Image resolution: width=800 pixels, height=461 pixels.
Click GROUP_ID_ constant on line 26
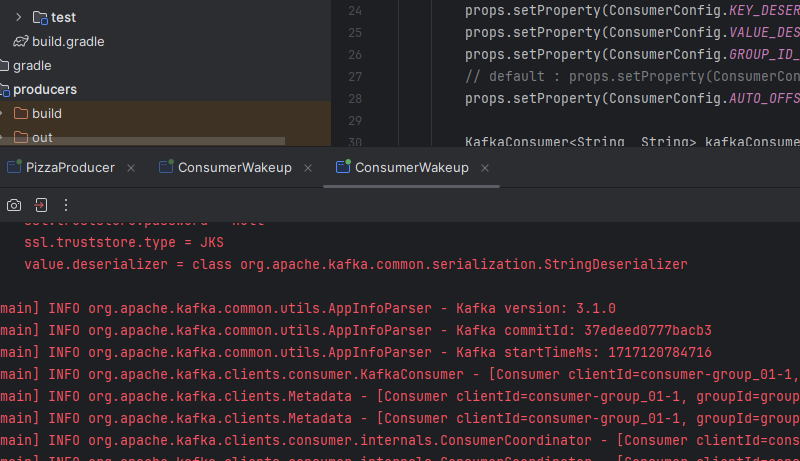point(764,55)
